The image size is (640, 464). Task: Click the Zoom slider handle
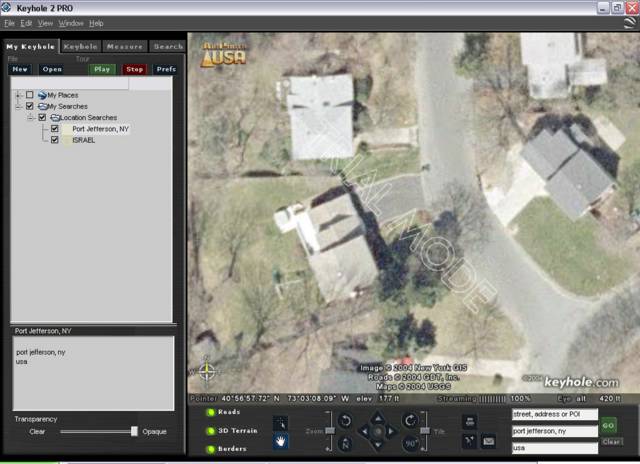point(330,431)
